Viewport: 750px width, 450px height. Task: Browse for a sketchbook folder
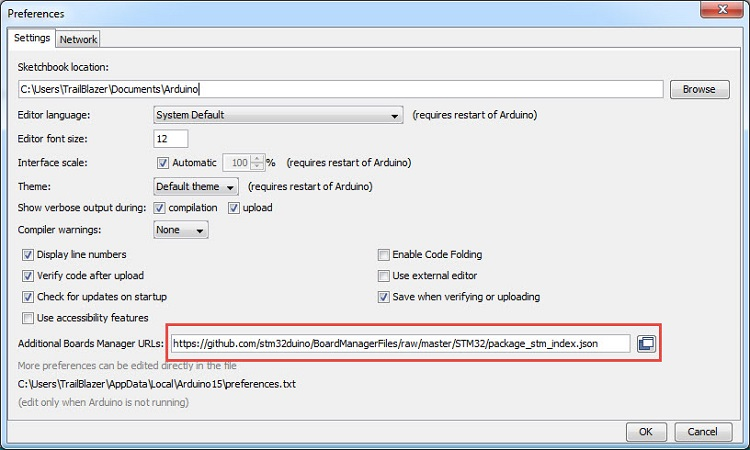pos(699,89)
